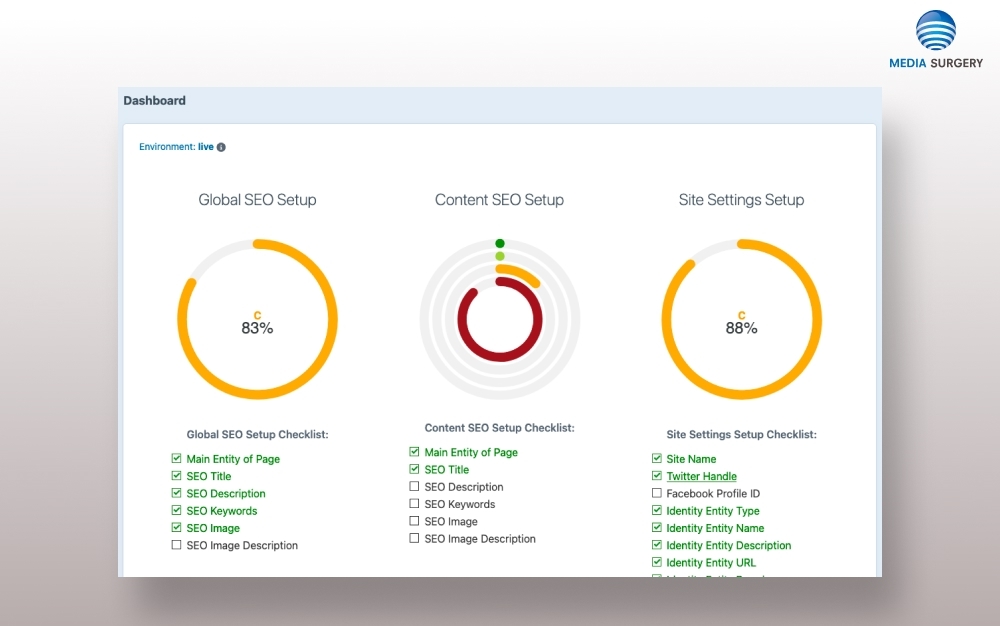Click the live environment label

coord(205,147)
